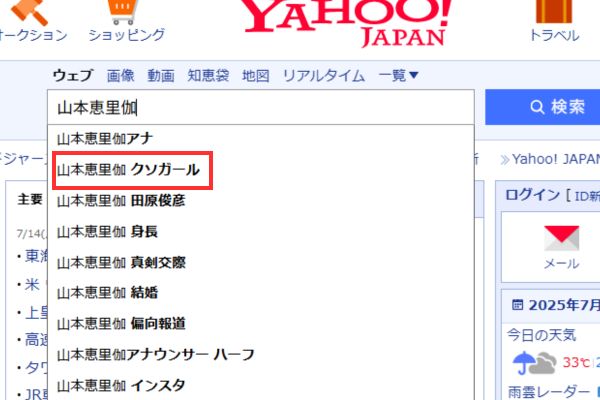This screenshot has height=400, width=600.
Task: Switch to the リアルタイム search tab
Action: coord(324,75)
